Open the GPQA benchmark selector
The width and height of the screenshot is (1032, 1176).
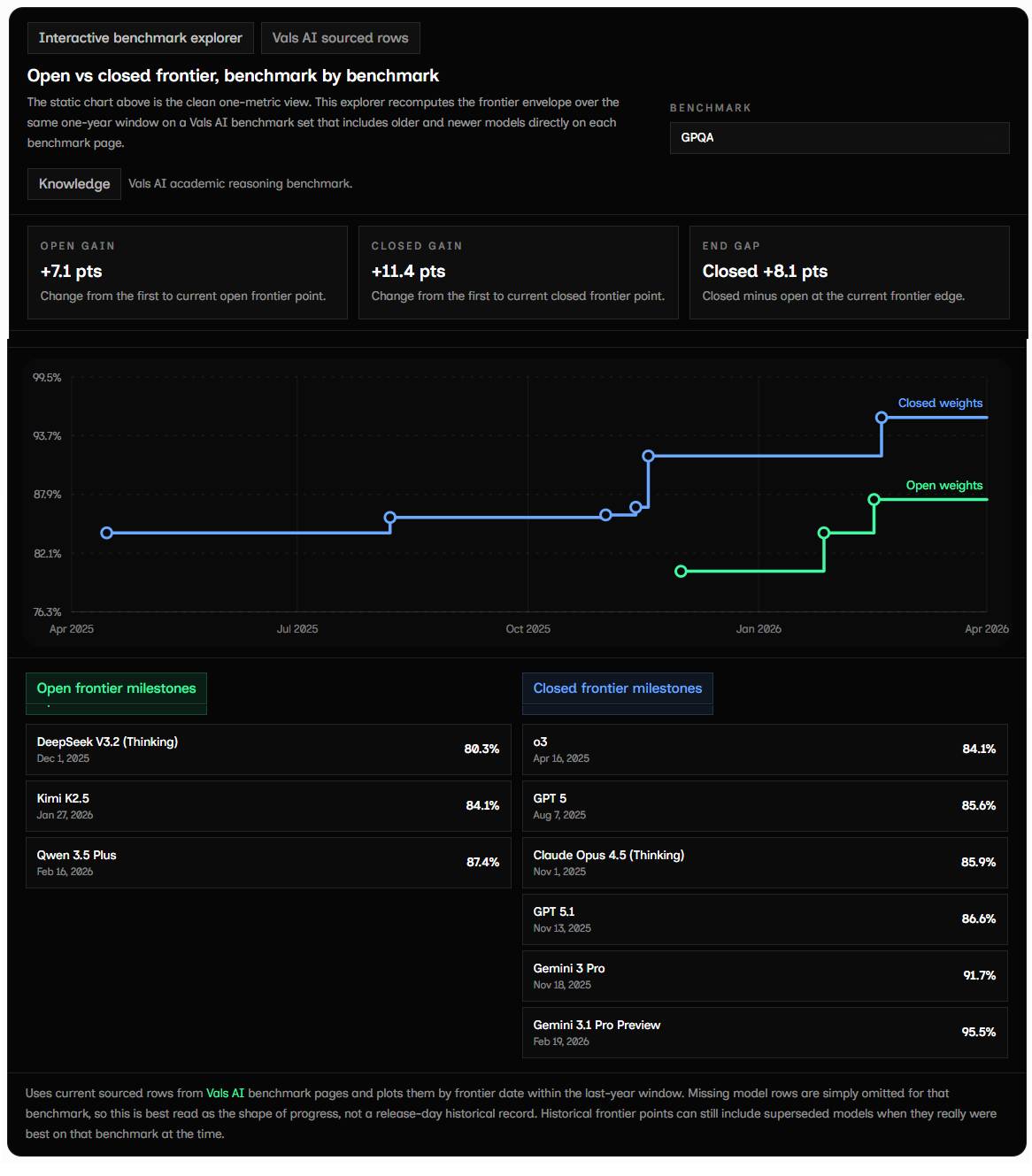(x=839, y=138)
